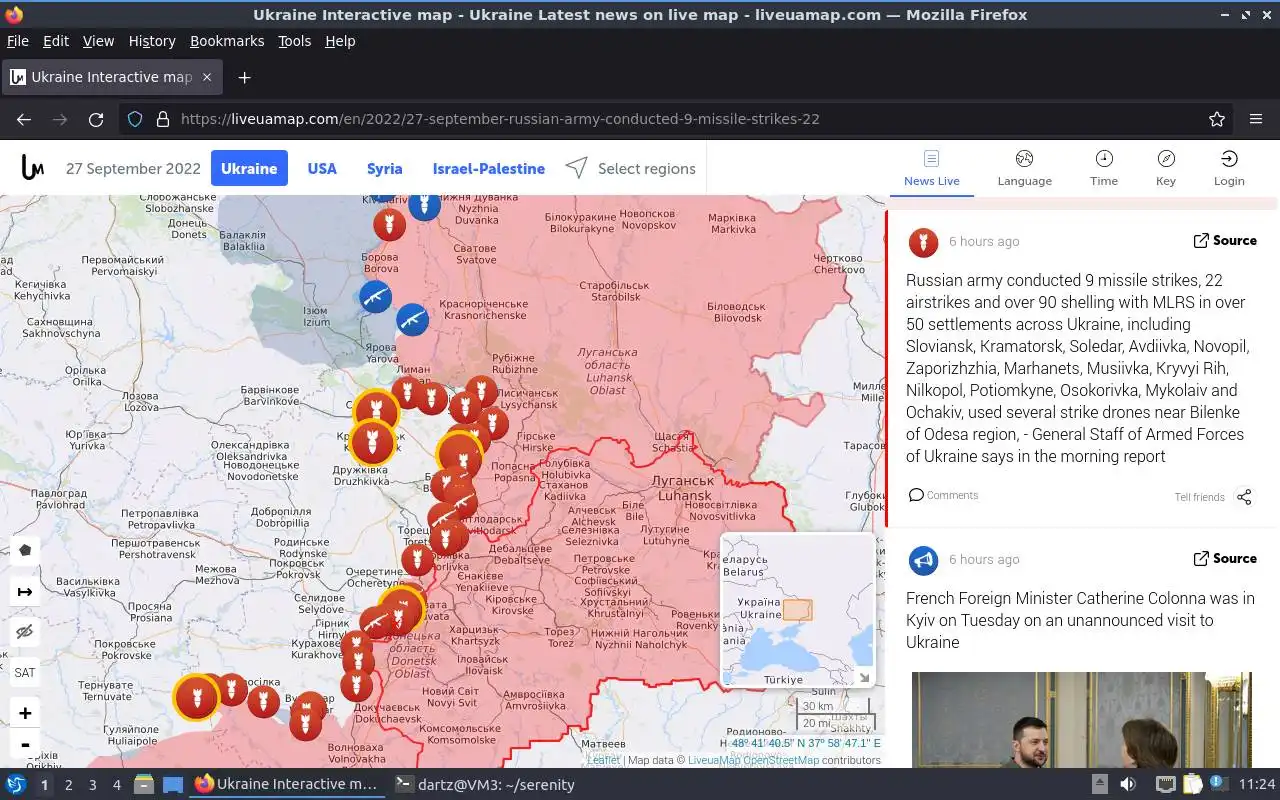
Task: Zoom in the map with plus button
Action: point(25,713)
